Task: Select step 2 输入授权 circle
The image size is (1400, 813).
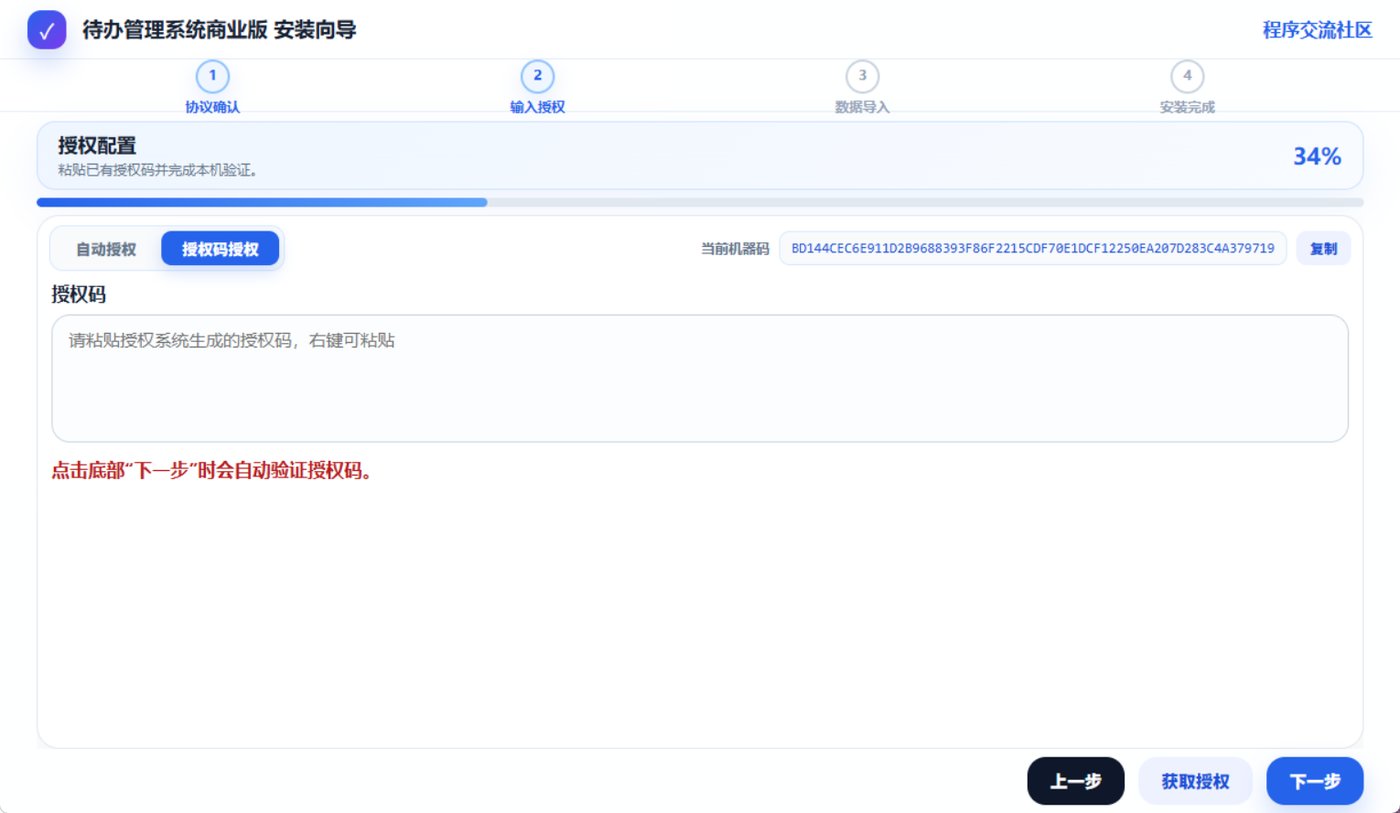Action: 537,76
